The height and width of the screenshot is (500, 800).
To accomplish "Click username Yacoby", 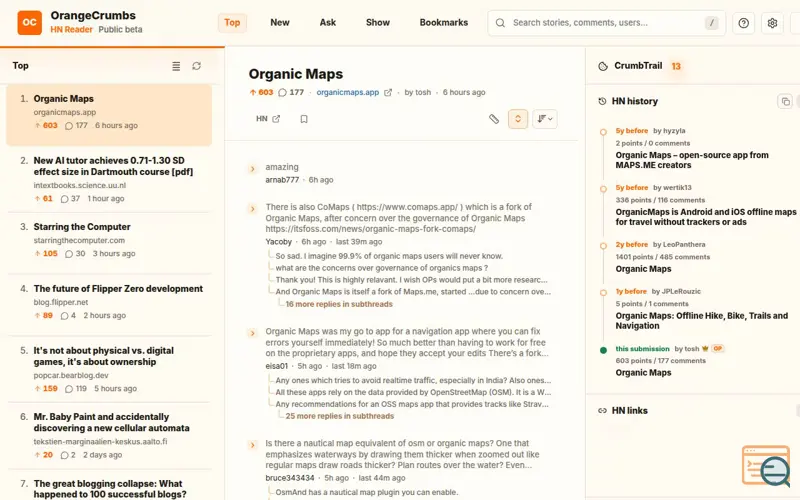I will click(279, 242).
